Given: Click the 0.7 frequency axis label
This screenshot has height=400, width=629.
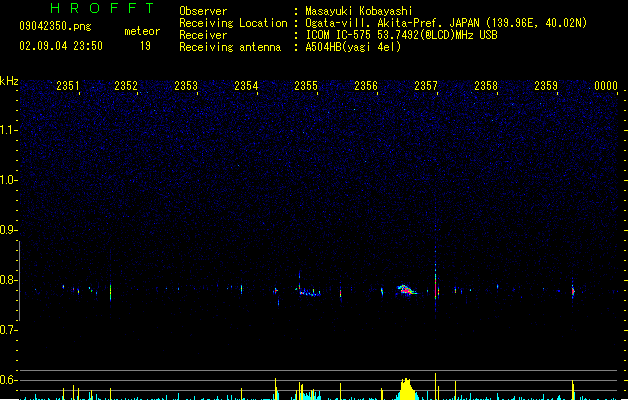Looking at the screenshot, I should click(x=8, y=330).
